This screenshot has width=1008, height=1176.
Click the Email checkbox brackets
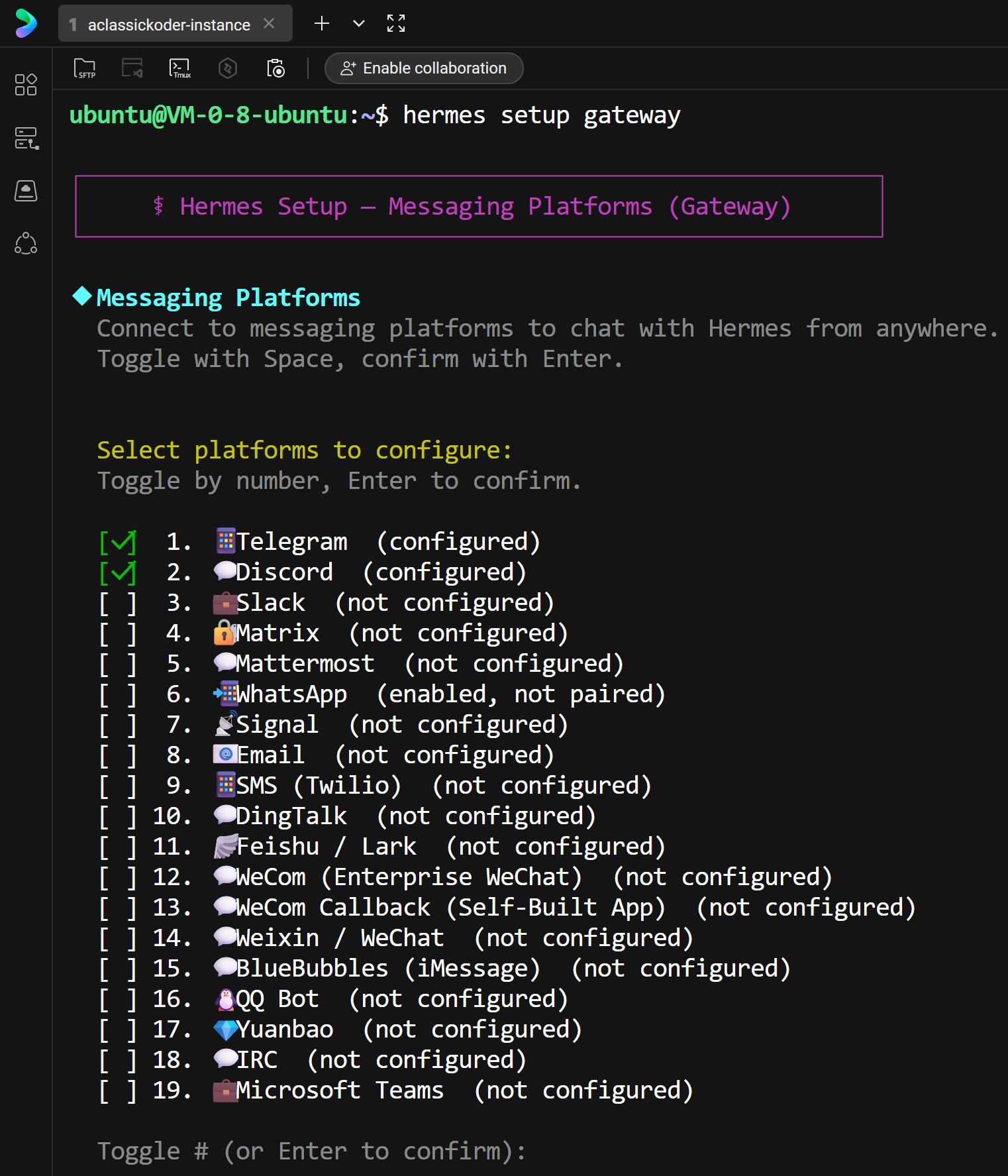[x=118, y=755]
